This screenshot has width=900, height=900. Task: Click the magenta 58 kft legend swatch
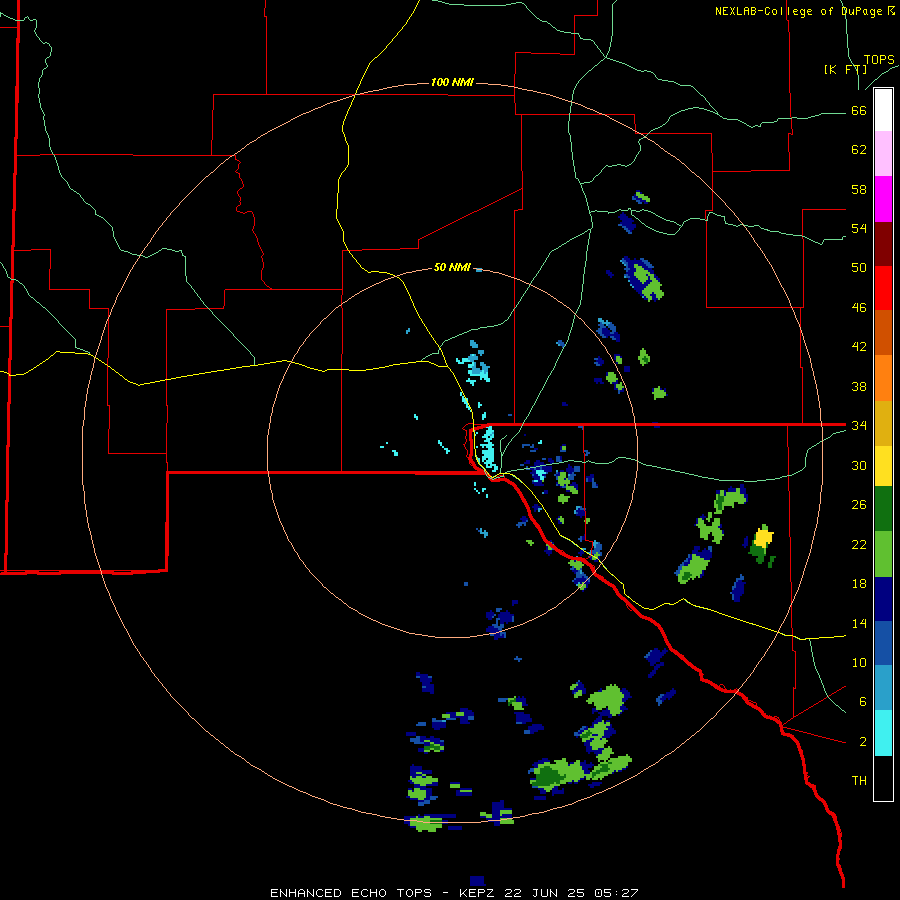[x=883, y=199]
